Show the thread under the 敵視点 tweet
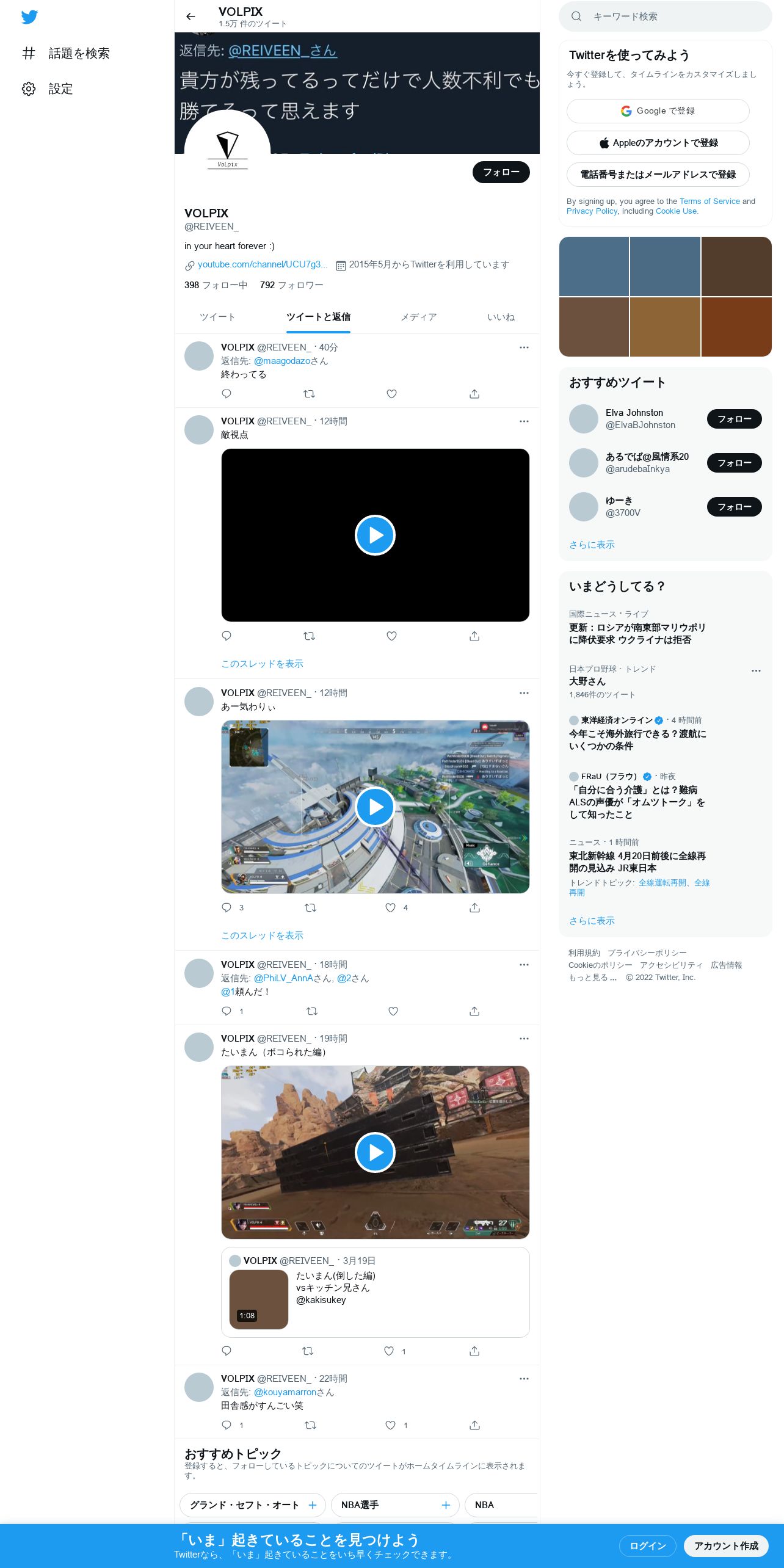 262,664
